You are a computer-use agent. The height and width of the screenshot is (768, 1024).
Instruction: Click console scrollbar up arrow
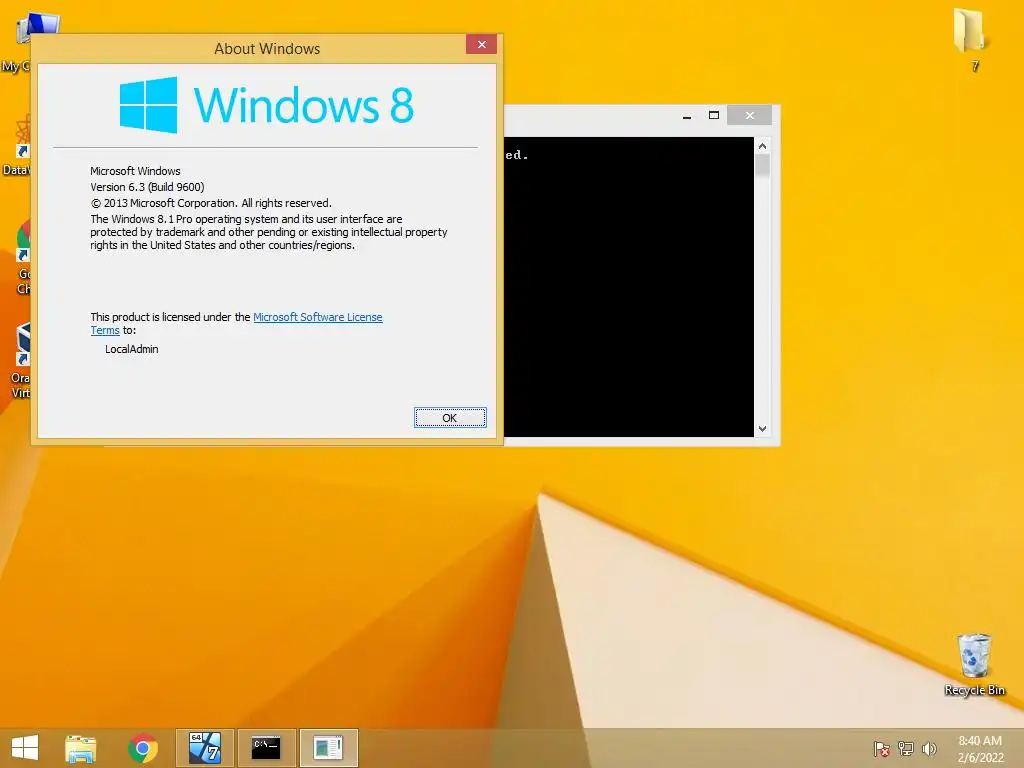(762, 146)
